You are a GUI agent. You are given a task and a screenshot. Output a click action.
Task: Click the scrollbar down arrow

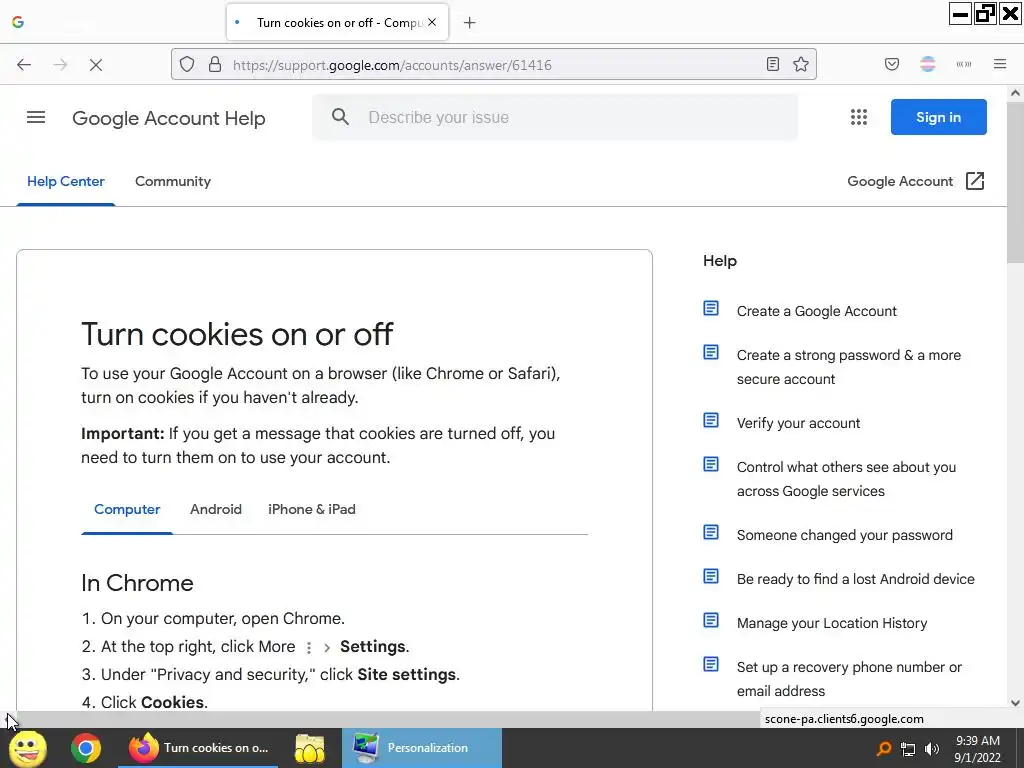point(1015,703)
